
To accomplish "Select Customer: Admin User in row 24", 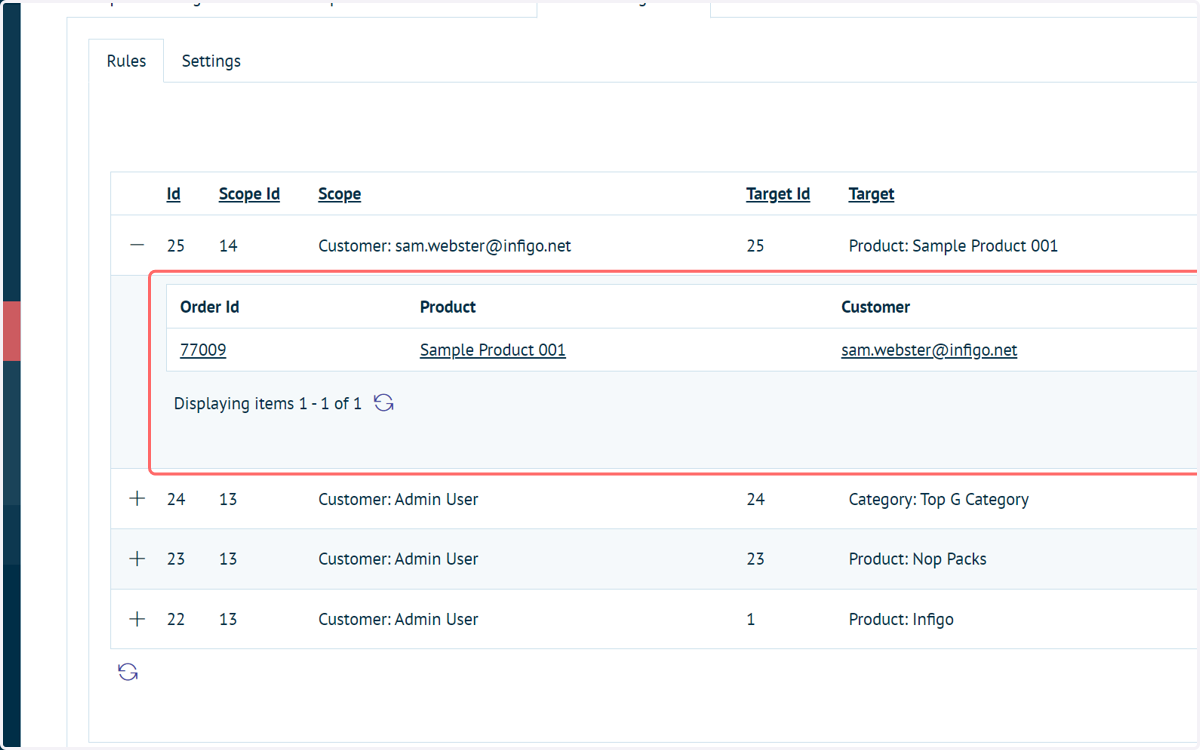I will tap(398, 499).
